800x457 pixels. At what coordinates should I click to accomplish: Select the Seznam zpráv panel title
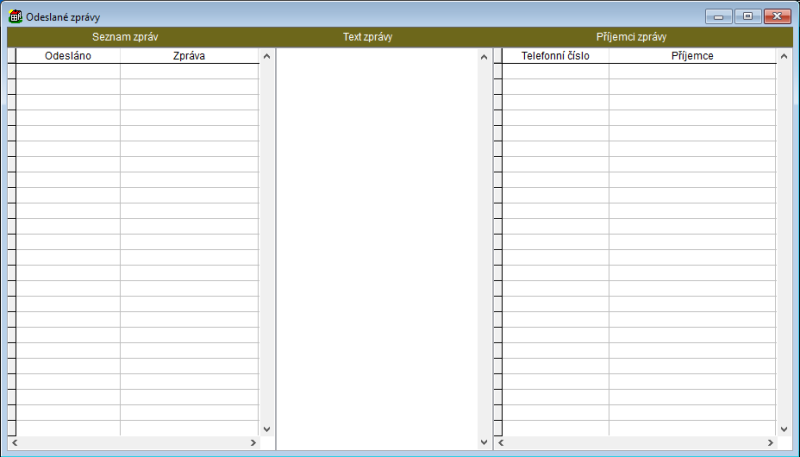pyautogui.click(x=125, y=37)
